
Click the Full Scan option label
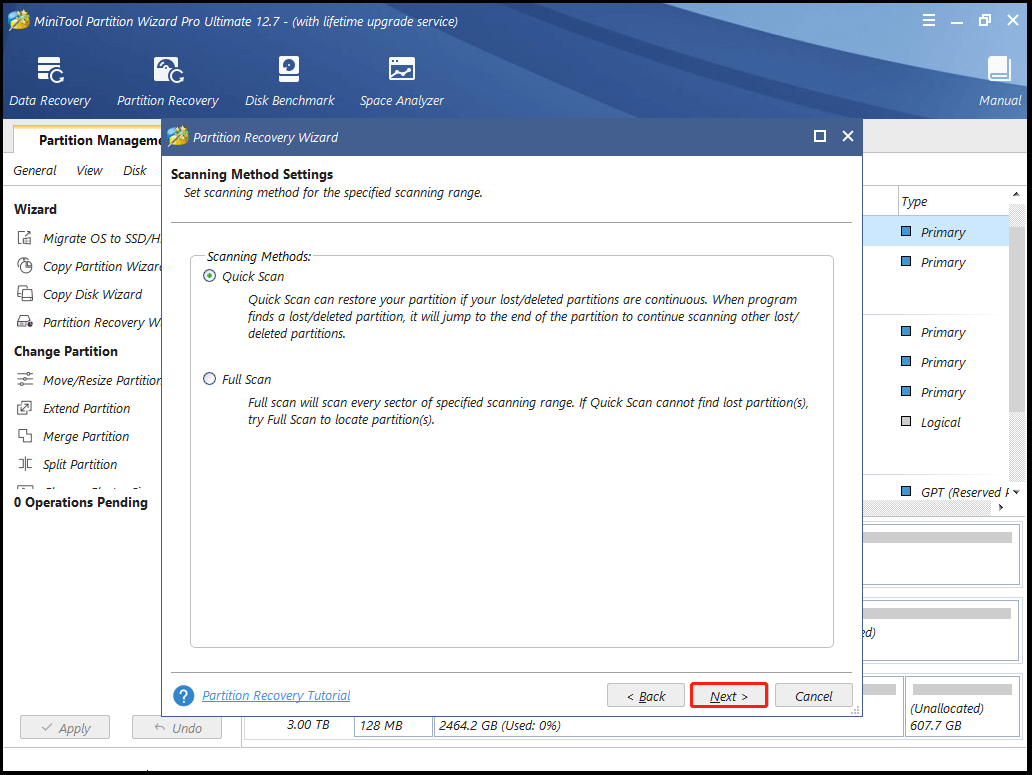[247, 379]
